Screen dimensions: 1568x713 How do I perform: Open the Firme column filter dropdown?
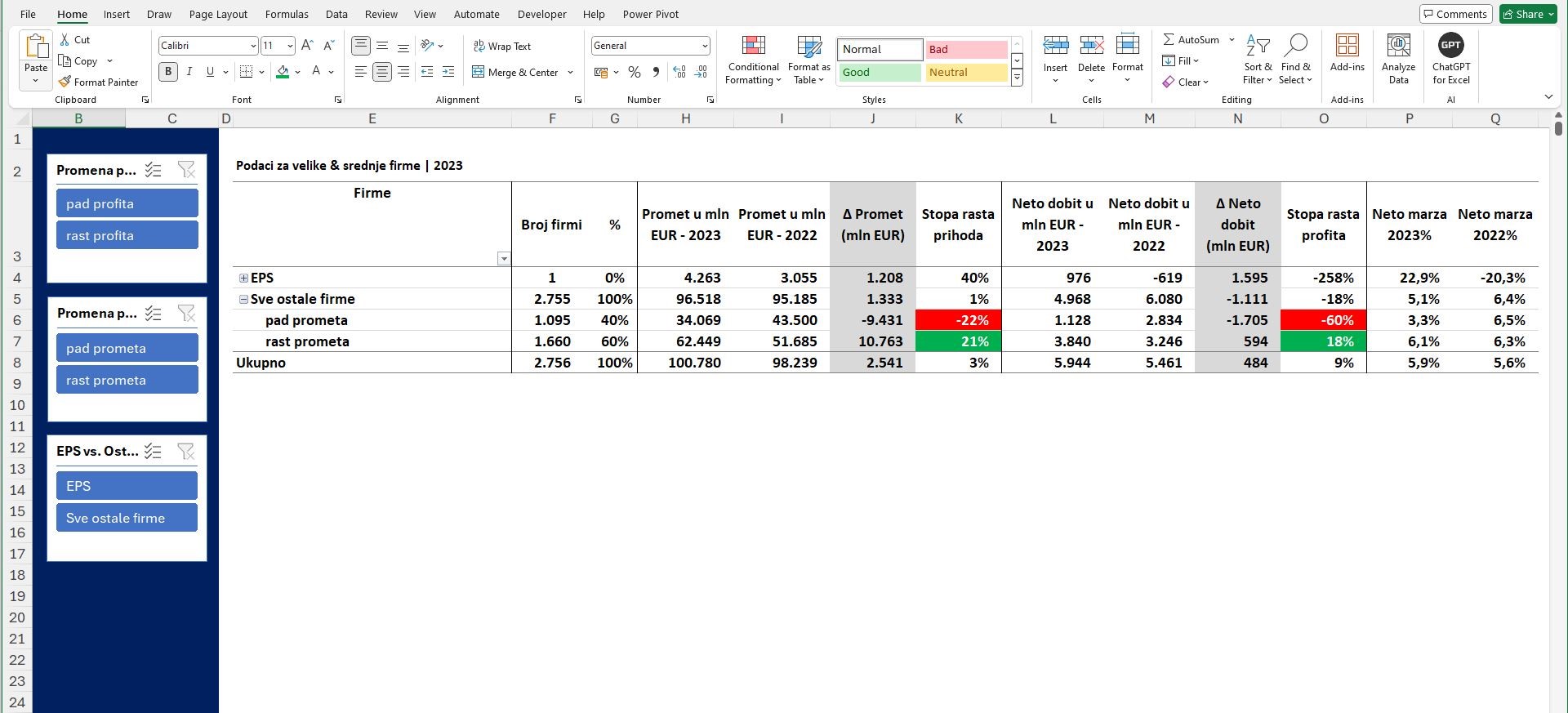(504, 259)
